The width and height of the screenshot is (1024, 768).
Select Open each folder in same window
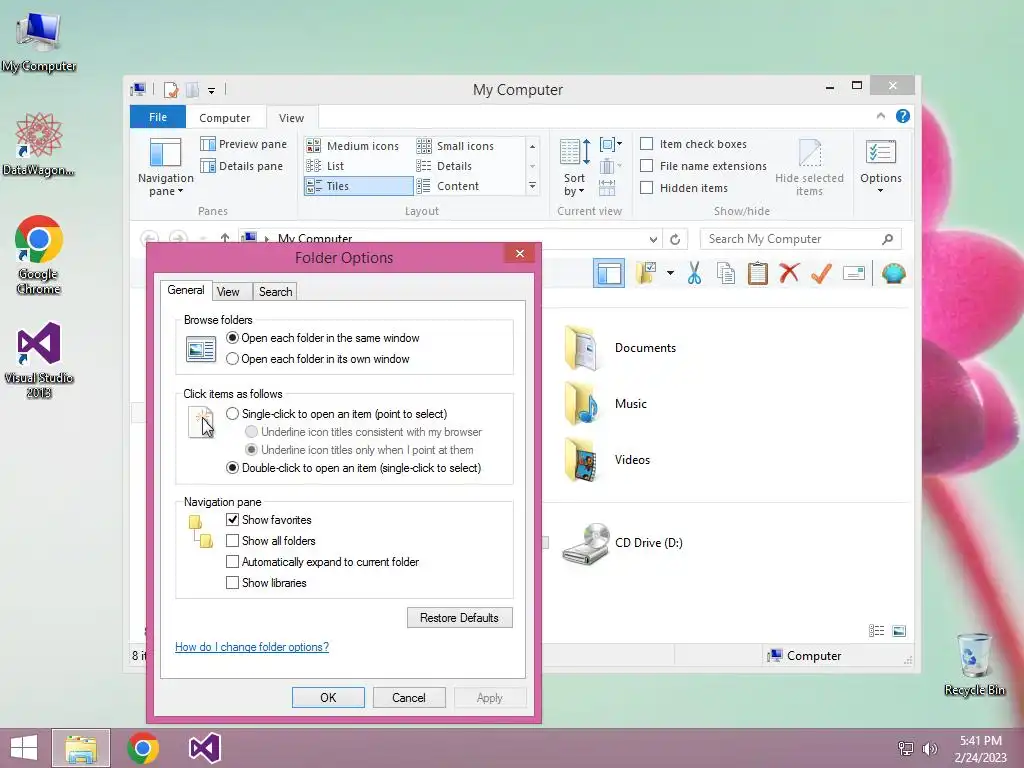[323, 338]
